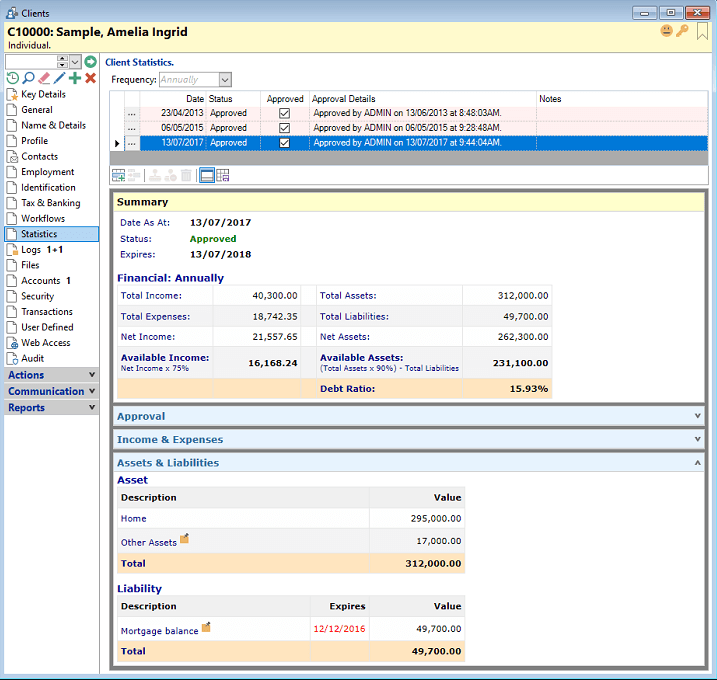This screenshot has height=680, width=717.
Task: Click the Mortgage balance liability link
Action: tap(159, 631)
